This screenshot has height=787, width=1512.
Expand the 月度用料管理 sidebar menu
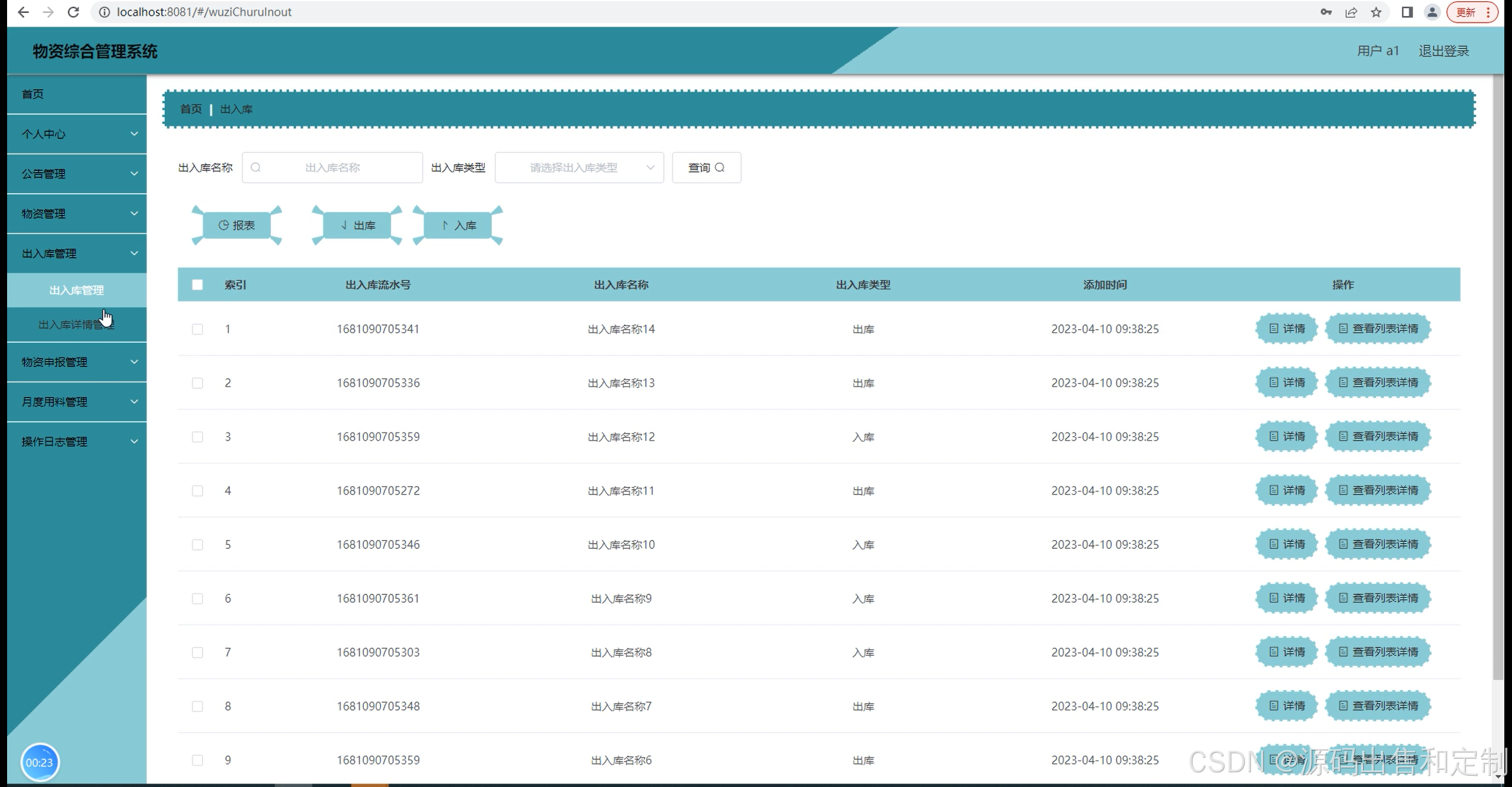(x=77, y=401)
